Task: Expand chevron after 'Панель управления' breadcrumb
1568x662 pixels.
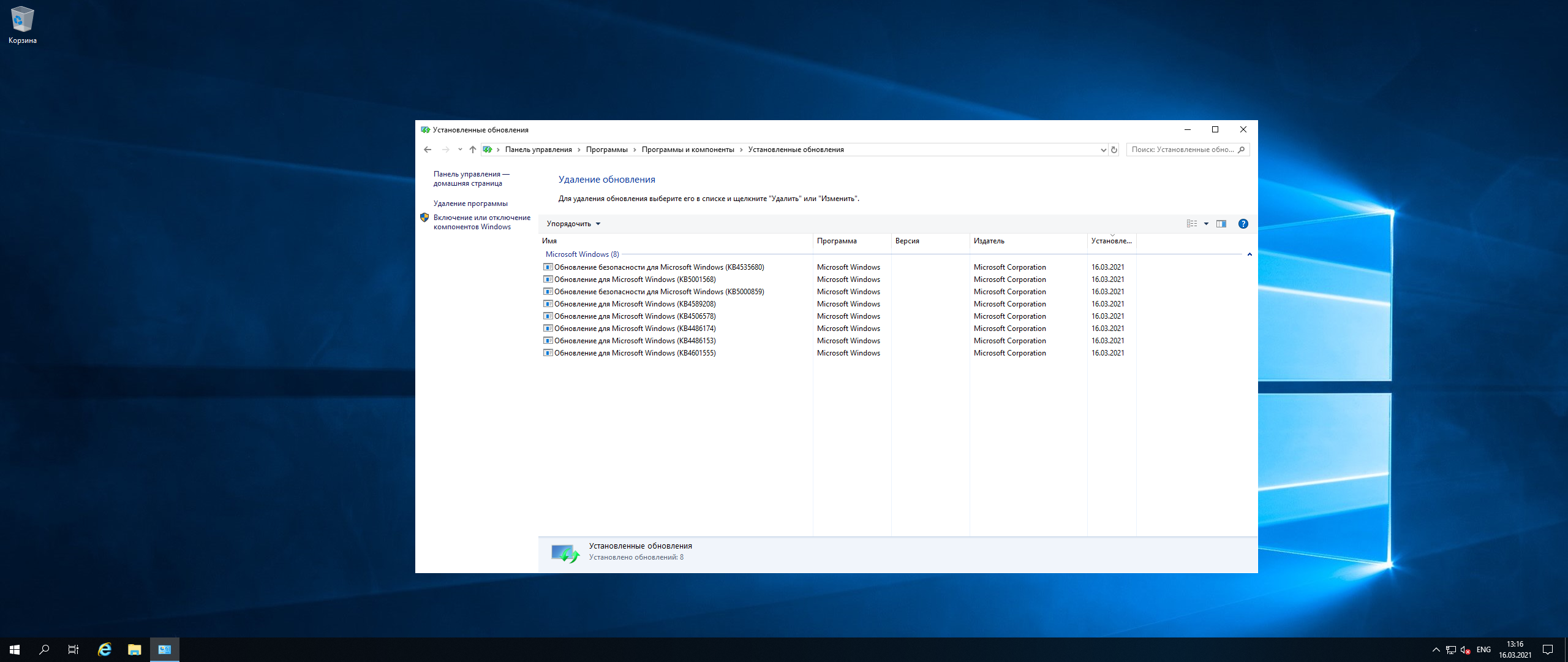Action: tap(579, 150)
